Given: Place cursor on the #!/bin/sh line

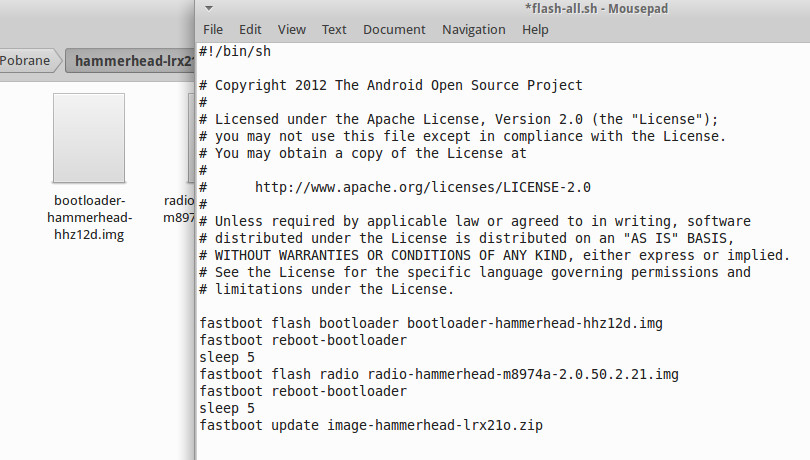Looking at the screenshot, I should point(235,51).
